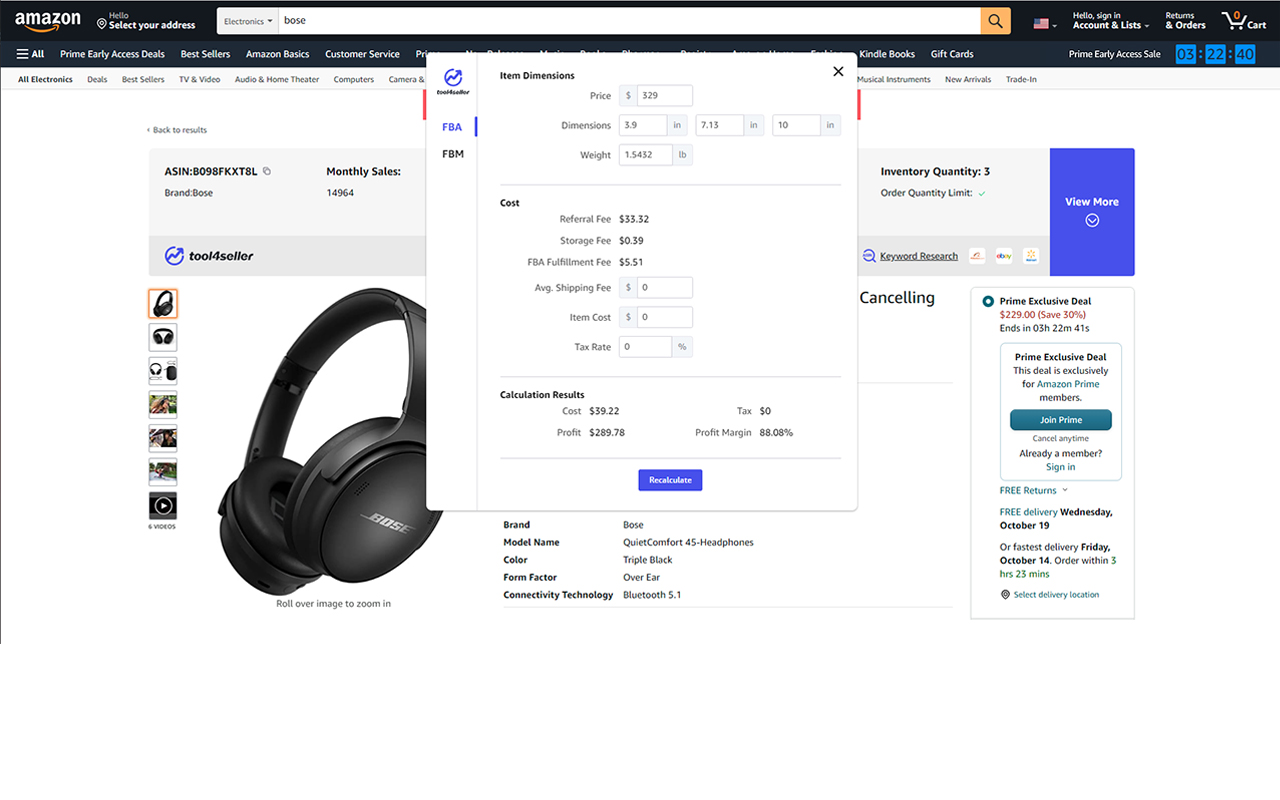Click the Avg. Shipping Fee field
1280x800 pixels.
664,288
